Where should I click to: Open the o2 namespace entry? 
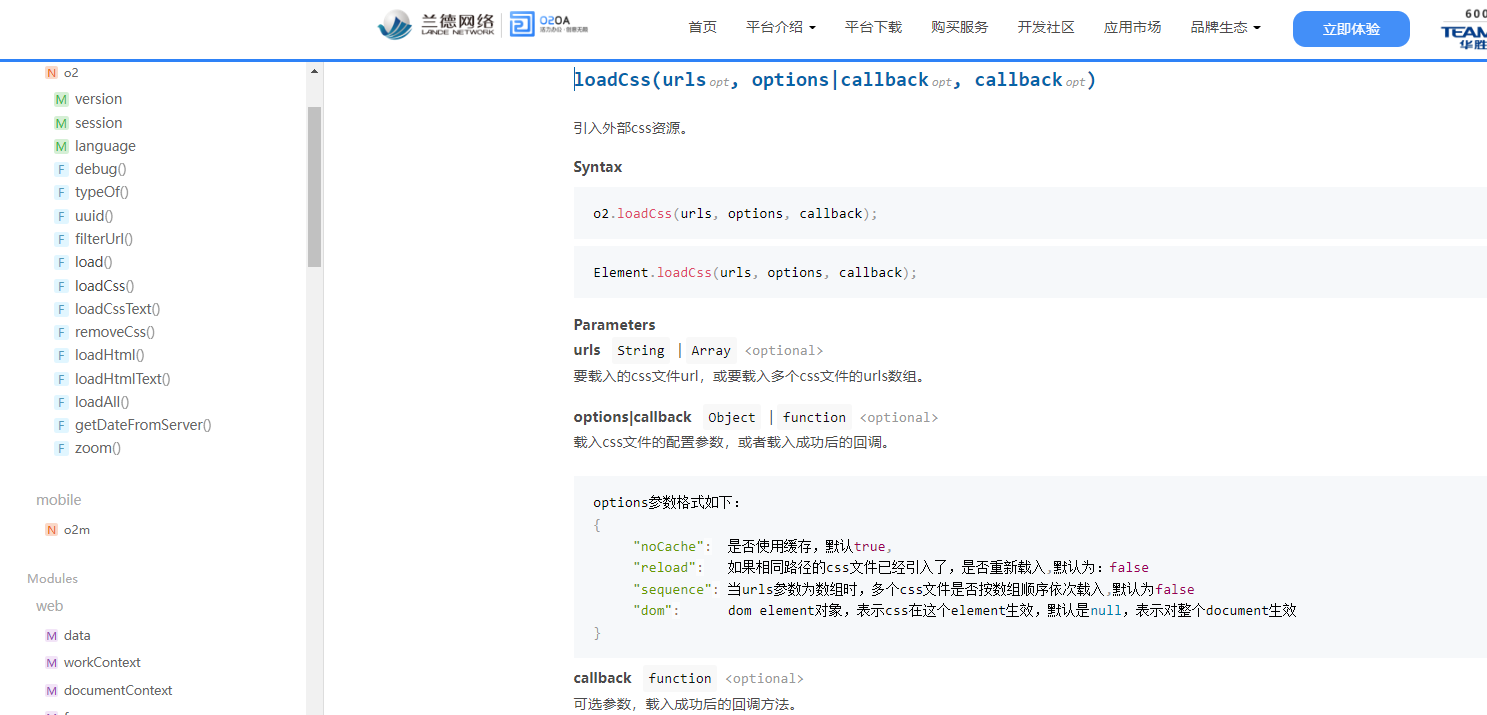pyautogui.click(x=71, y=73)
